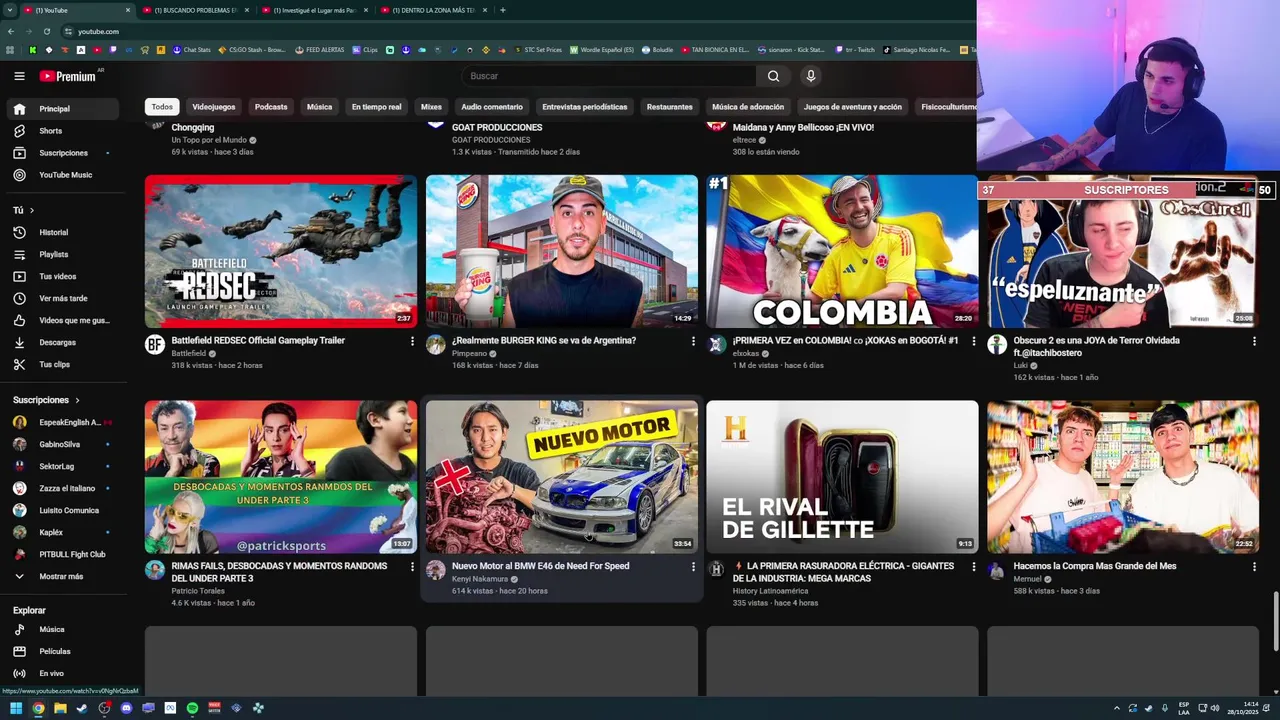Open the Windows Start menu
Image resolution: width=1280 pixels, height=720 pixels.
[16, 708]
